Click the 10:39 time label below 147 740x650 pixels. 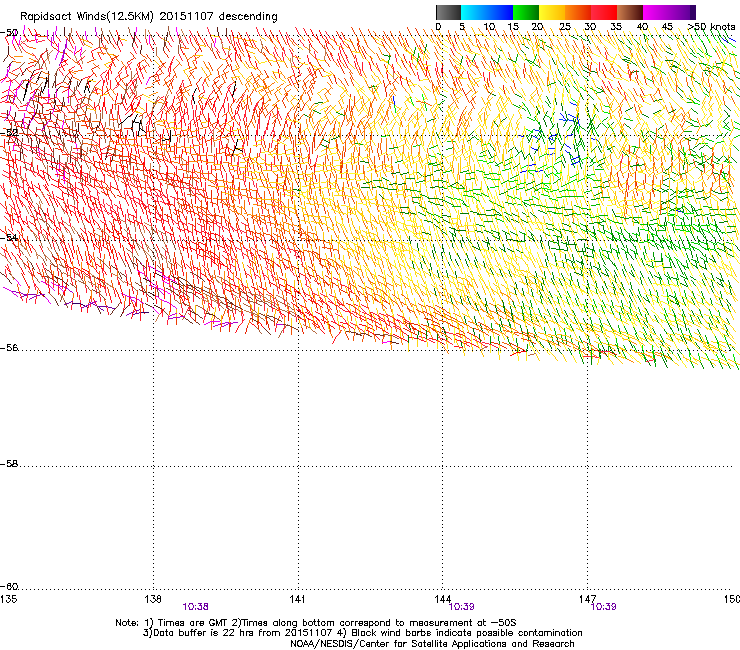[604, 607]
